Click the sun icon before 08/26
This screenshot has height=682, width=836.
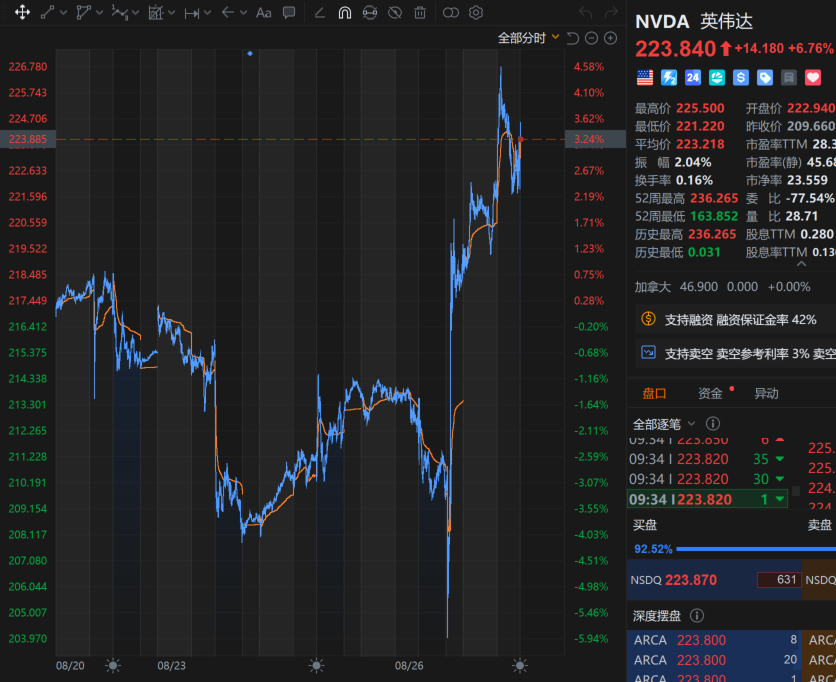316,665
